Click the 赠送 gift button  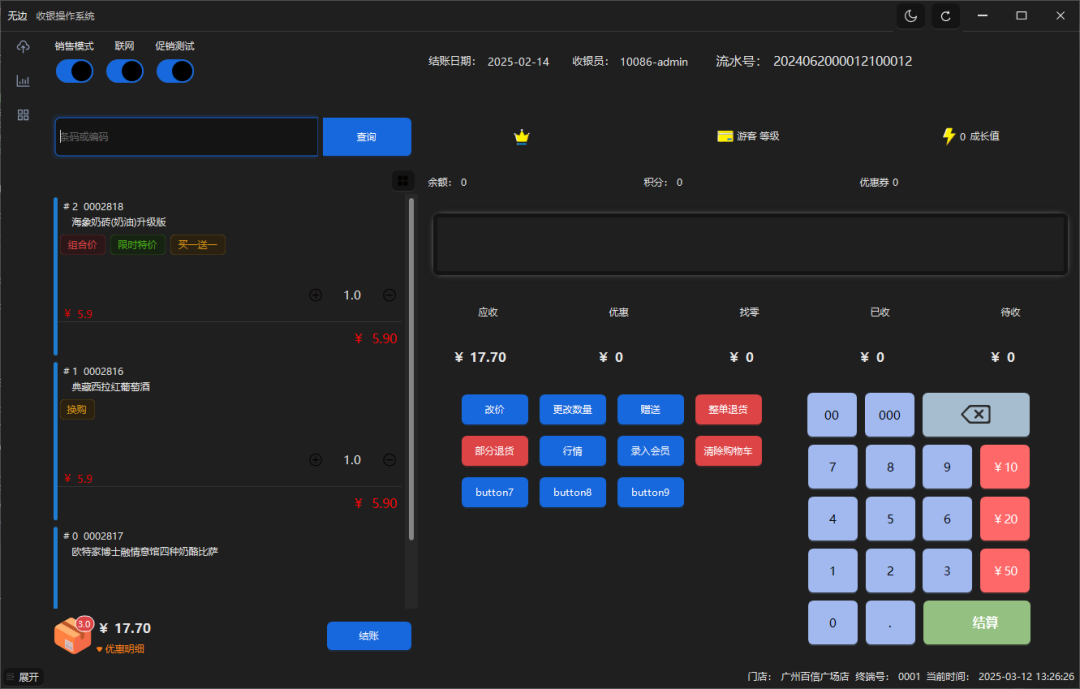(x=650, y=409)
